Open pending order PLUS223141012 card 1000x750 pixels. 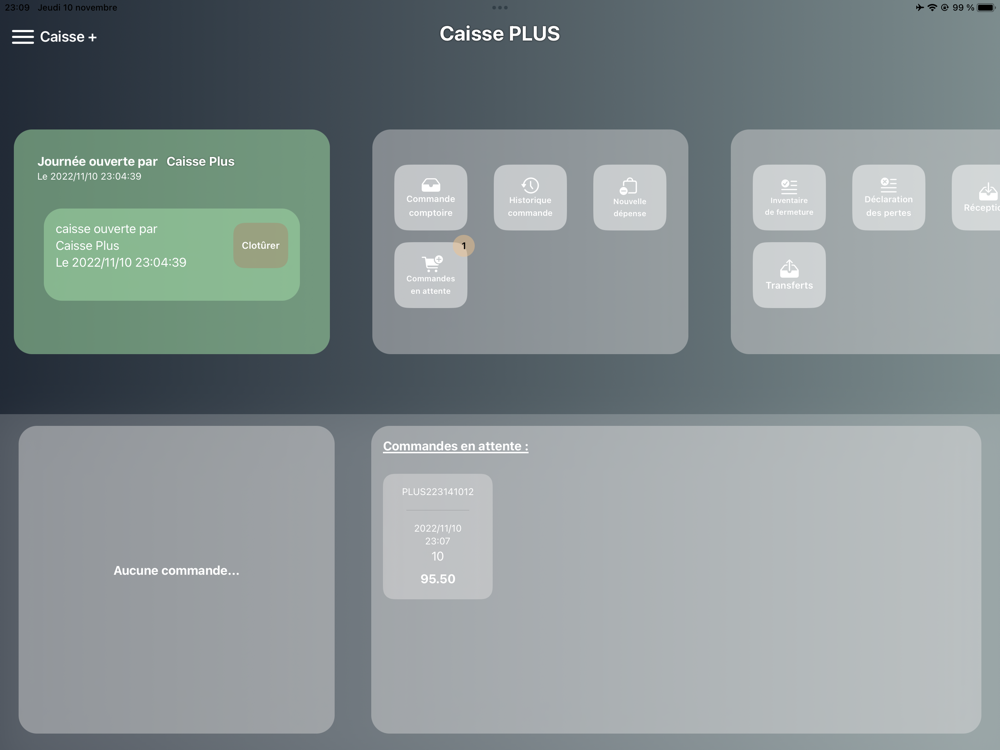tap(438, 536)
